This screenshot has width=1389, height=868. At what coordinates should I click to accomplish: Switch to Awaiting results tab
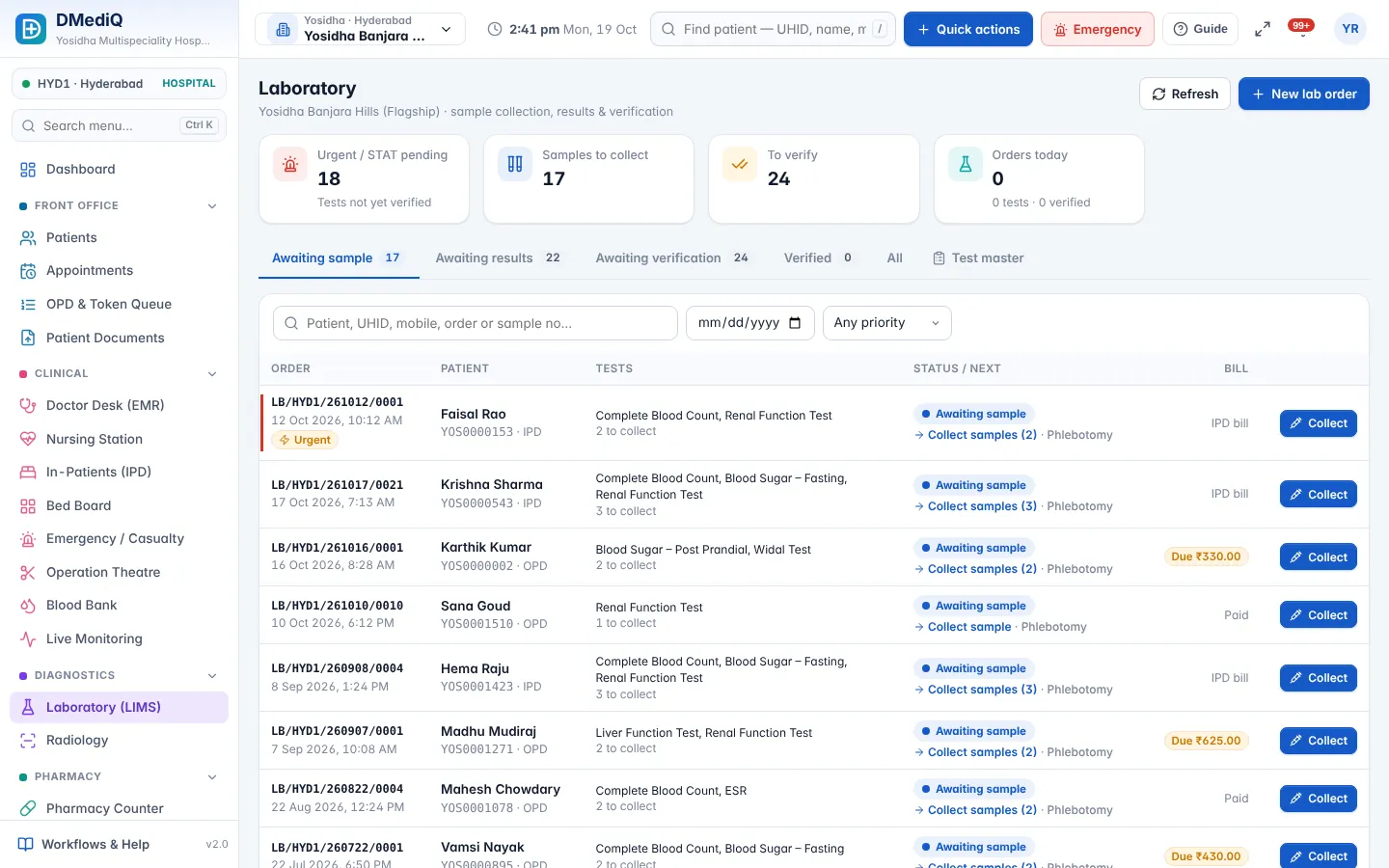[x=499, y=258]
